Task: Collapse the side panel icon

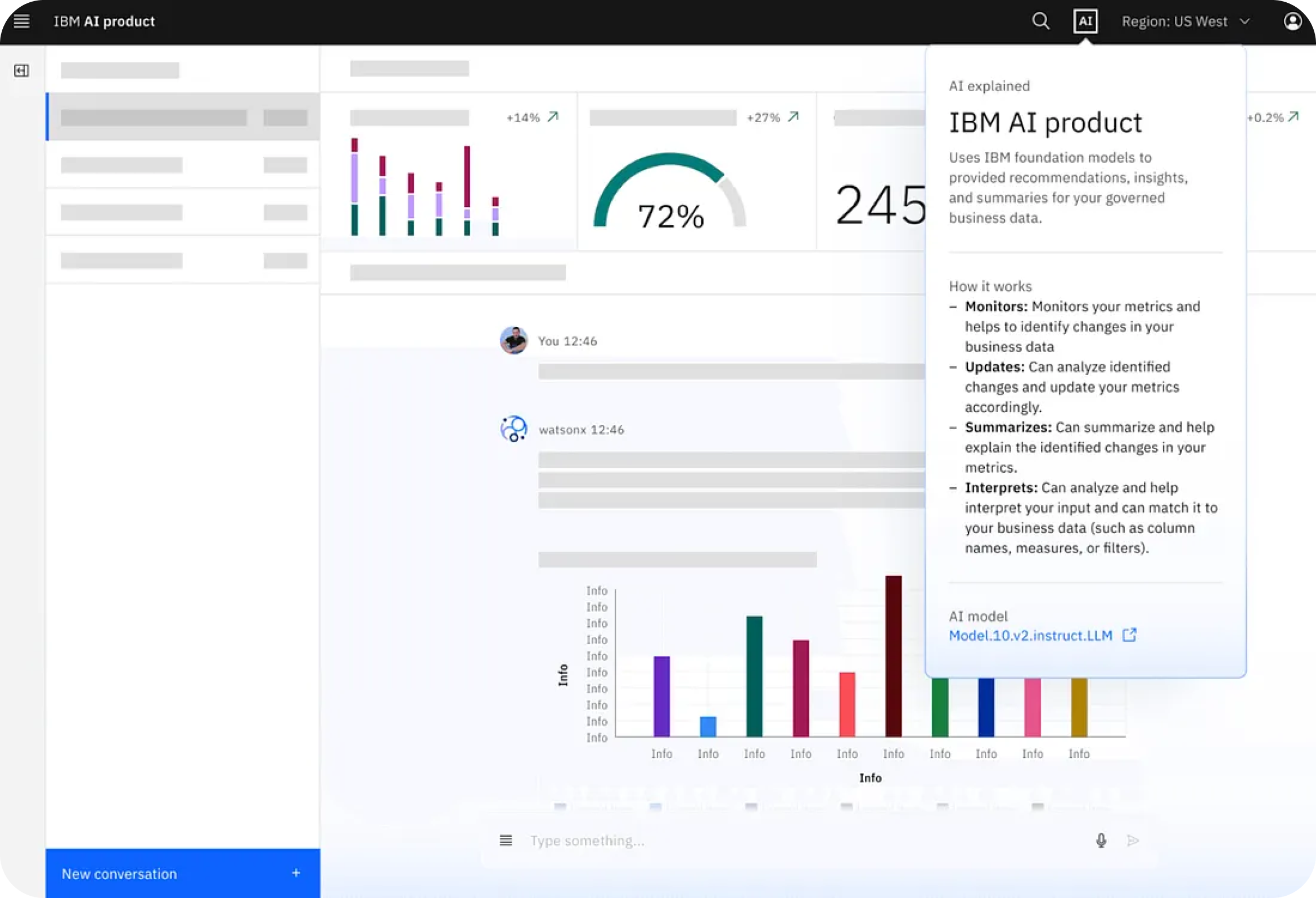Action: click(21, 71)
